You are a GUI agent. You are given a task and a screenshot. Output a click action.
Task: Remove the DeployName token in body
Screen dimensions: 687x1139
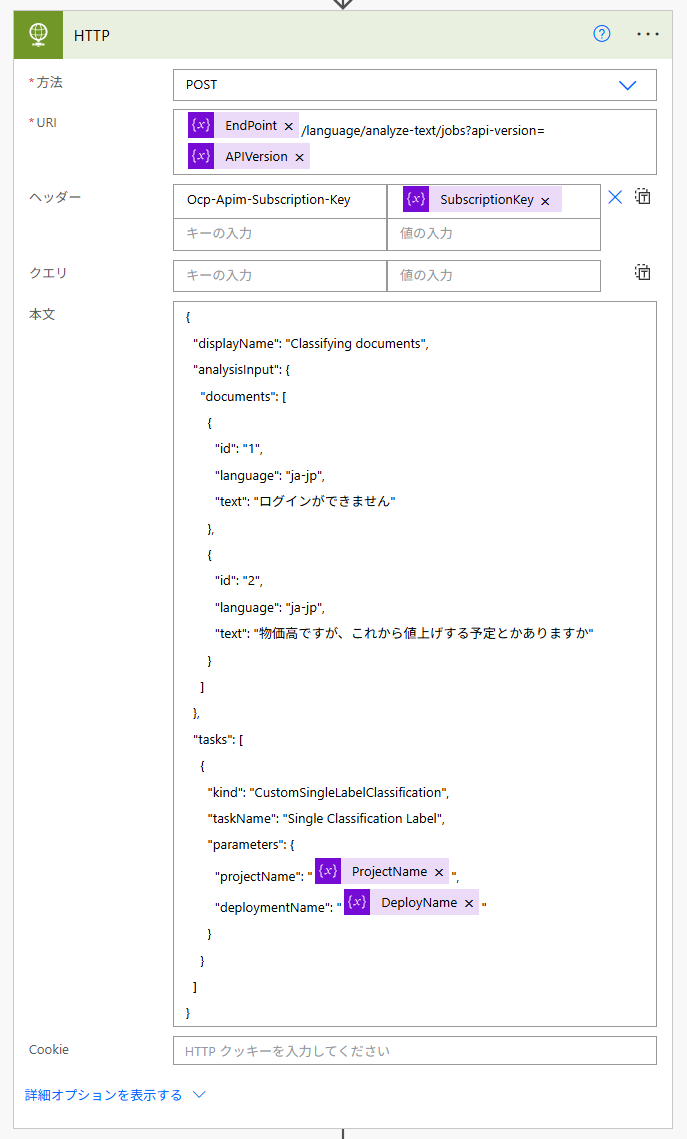click(469, 903)
